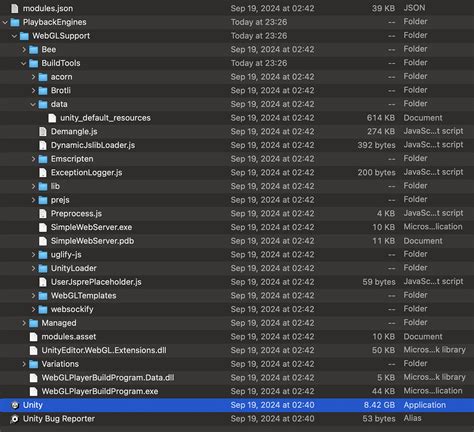Expand the prejs folder

tap(33, 200)
